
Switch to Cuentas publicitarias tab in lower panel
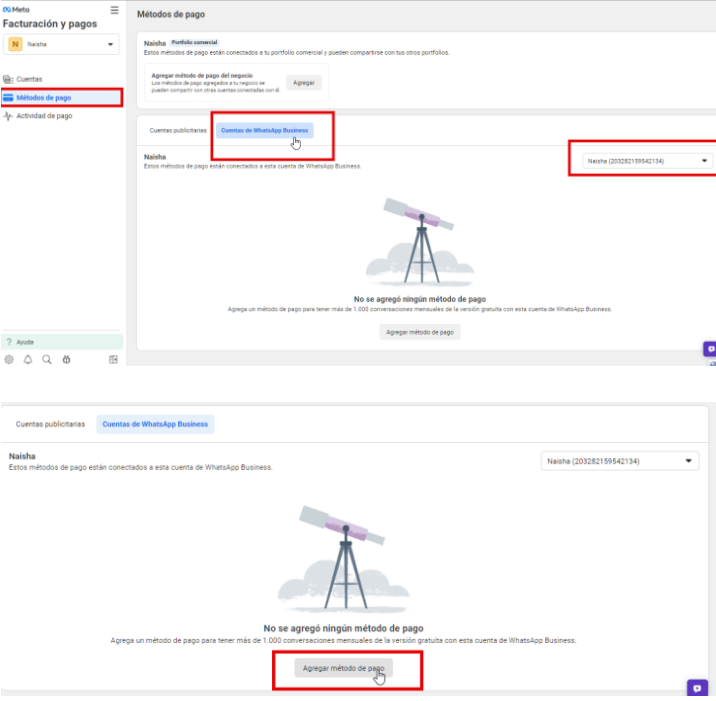click(50, 424)
